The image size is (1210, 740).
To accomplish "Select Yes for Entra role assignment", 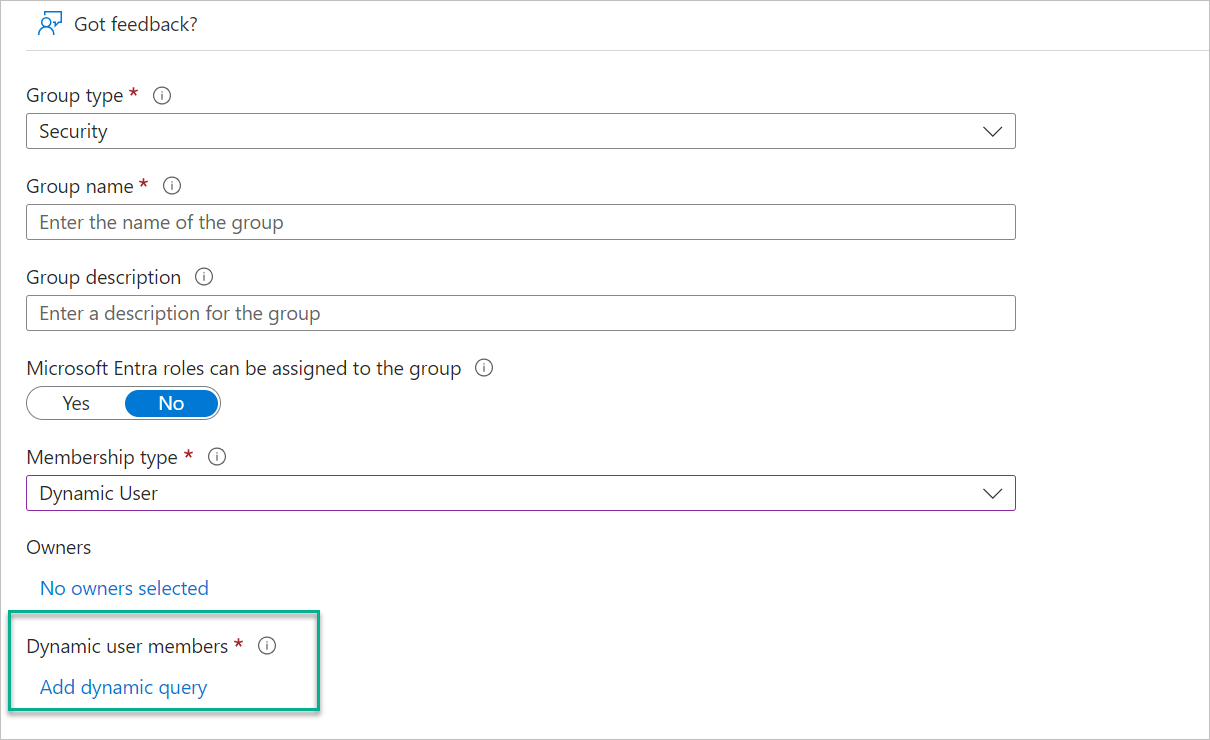I will tap(75, 403).
